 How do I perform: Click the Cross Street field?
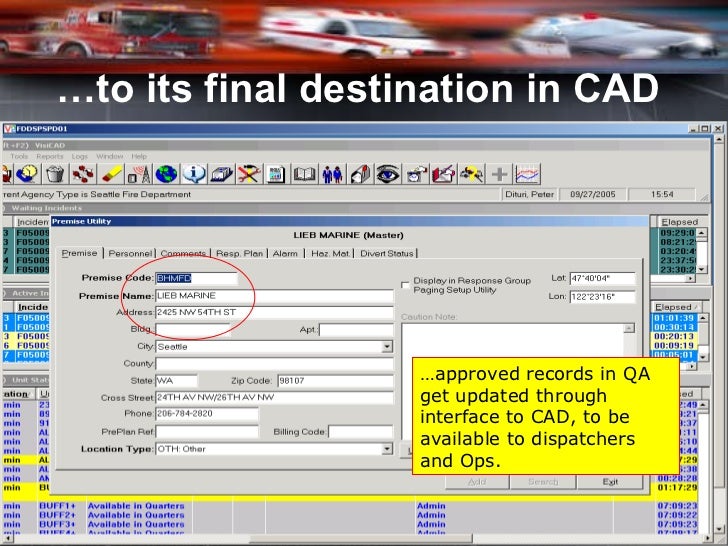[x=274, y=397]
